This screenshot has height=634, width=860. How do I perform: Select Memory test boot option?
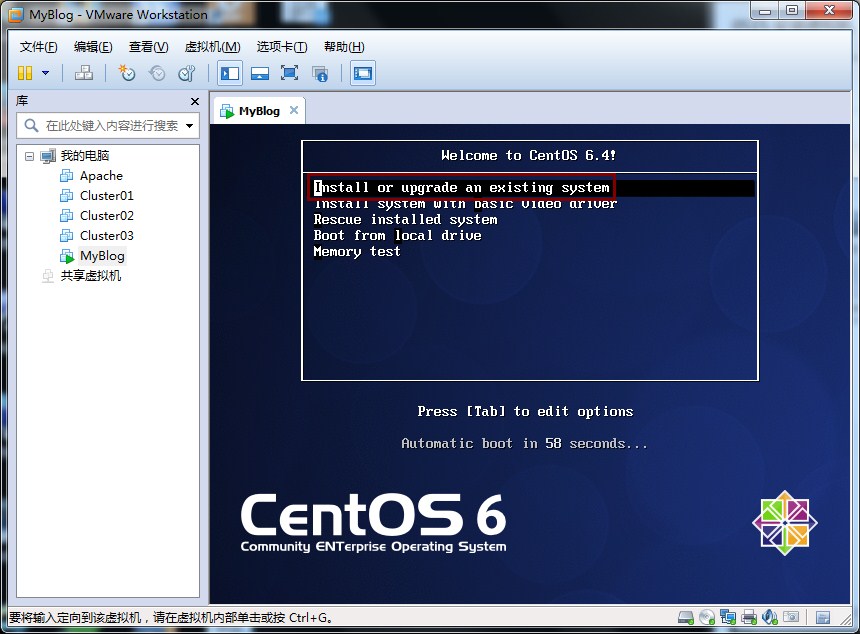pos(357,252)
